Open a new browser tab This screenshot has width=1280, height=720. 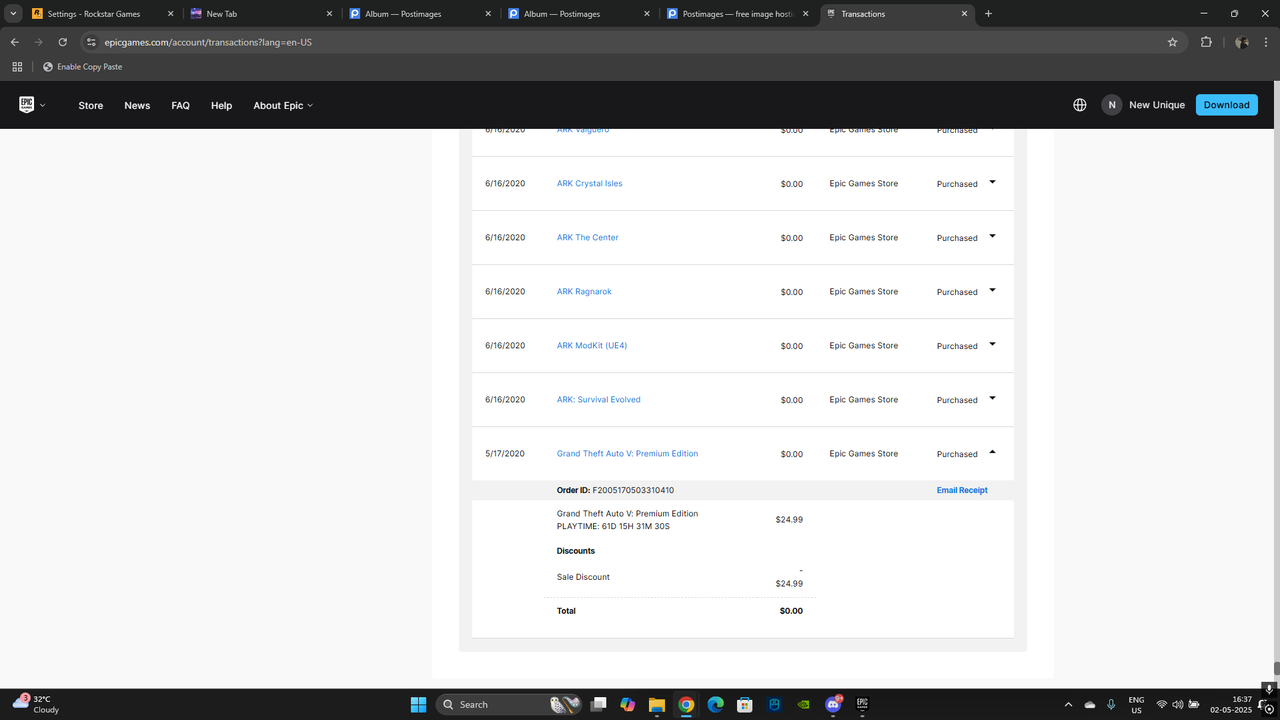(988, 14)
